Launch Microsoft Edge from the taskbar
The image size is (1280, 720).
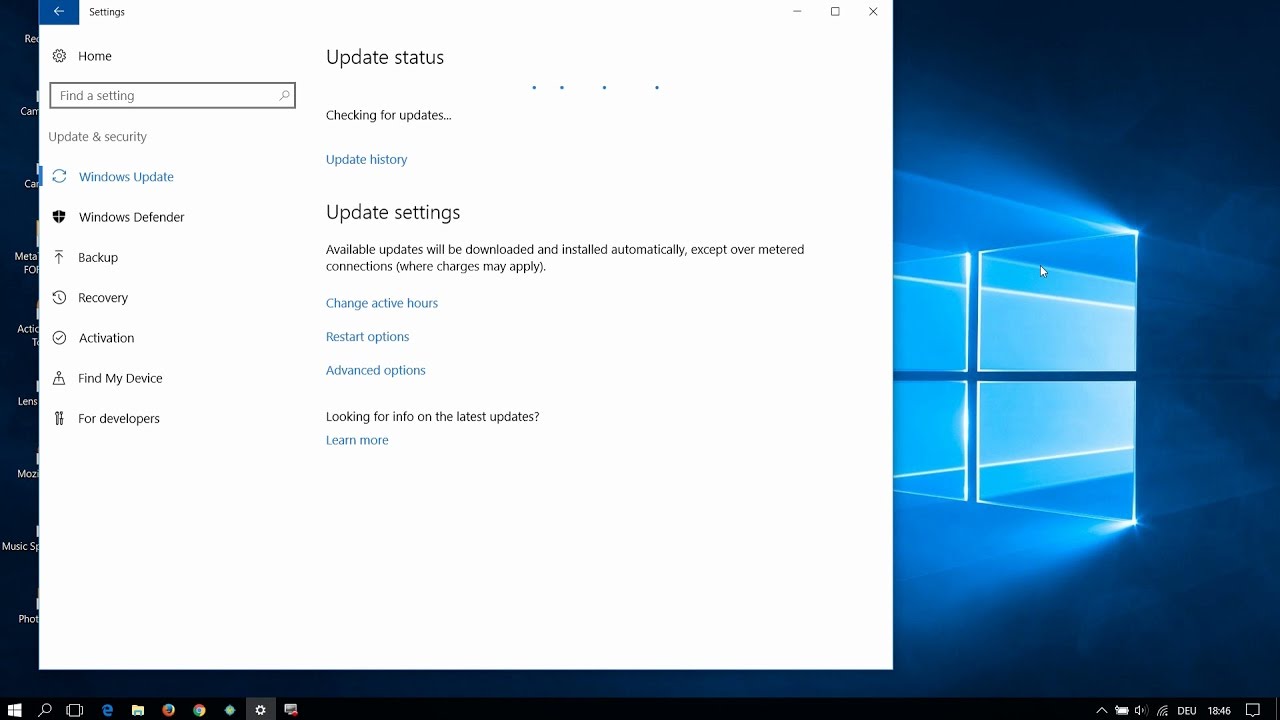[x=107, y=710]
